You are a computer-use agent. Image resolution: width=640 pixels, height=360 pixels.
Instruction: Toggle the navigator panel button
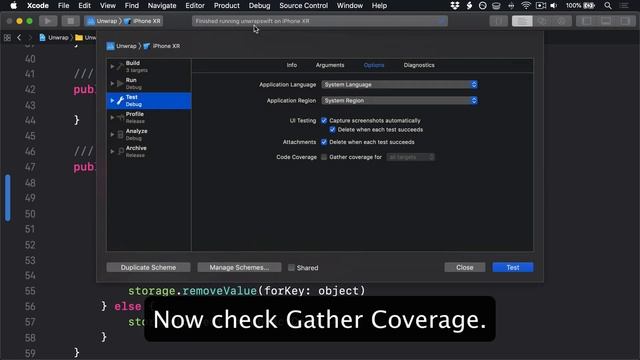(586, 21)
